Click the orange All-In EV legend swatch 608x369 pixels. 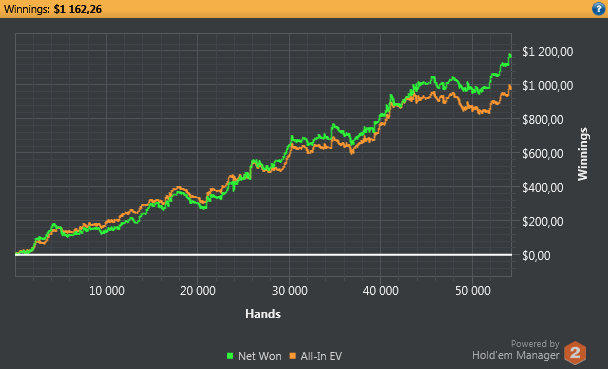click(x=293, y=355)
